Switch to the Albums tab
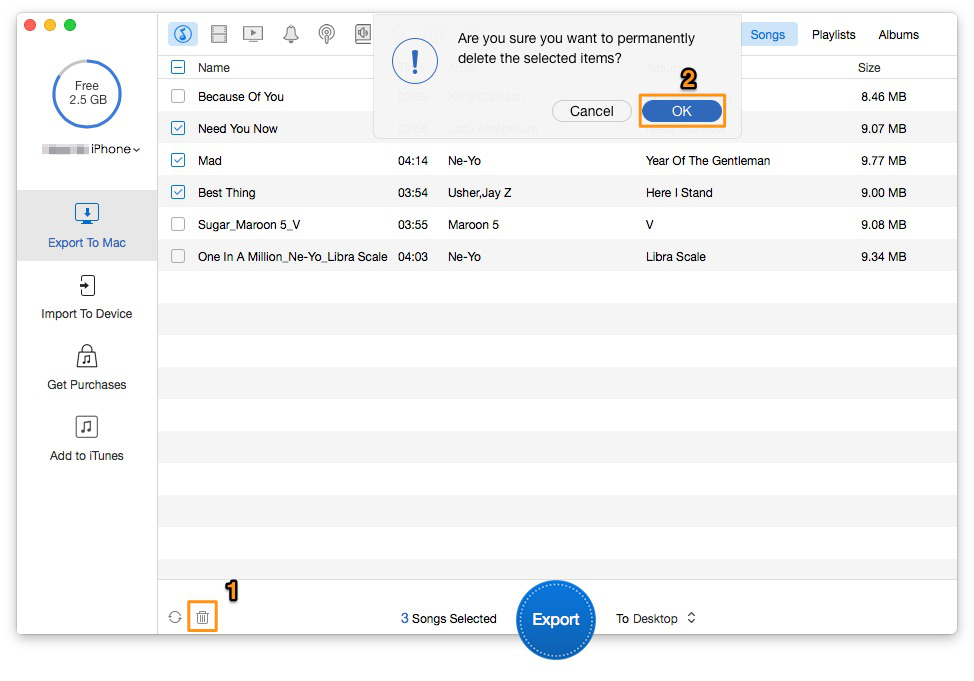This screenshot has width=974, height=681. click(898, 35)
